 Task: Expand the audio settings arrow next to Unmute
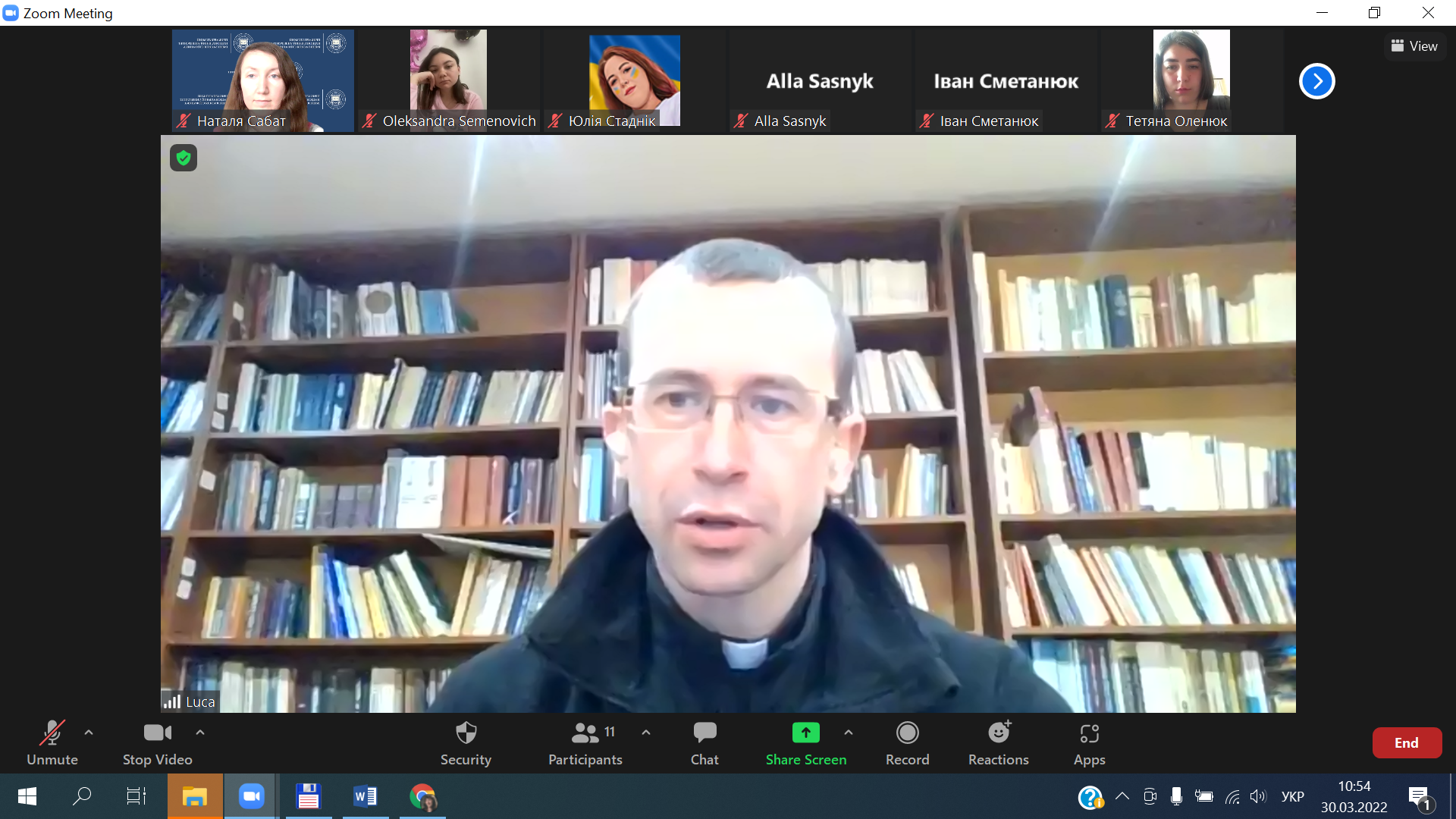89,733
